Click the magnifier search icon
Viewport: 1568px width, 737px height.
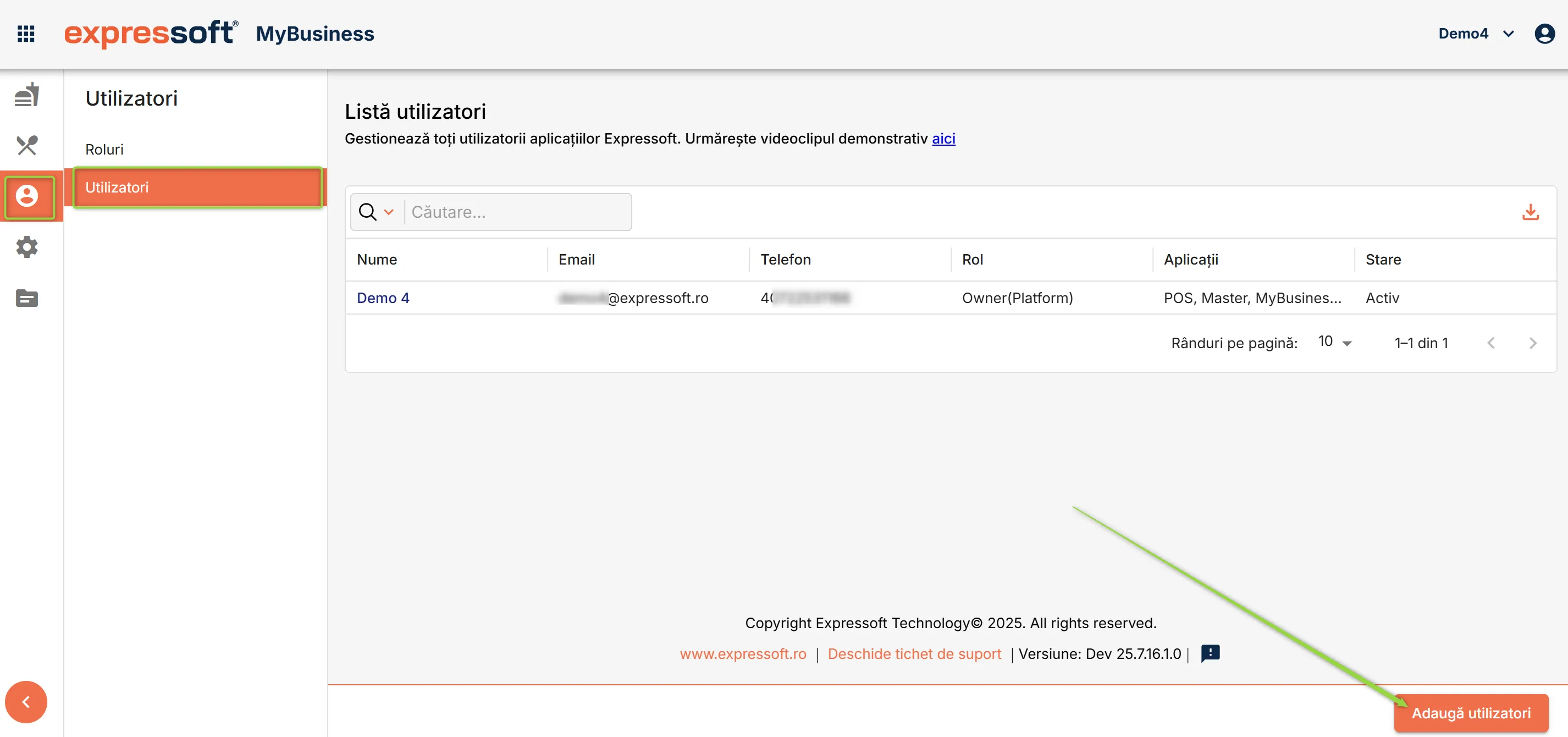[x=368, y=212]
